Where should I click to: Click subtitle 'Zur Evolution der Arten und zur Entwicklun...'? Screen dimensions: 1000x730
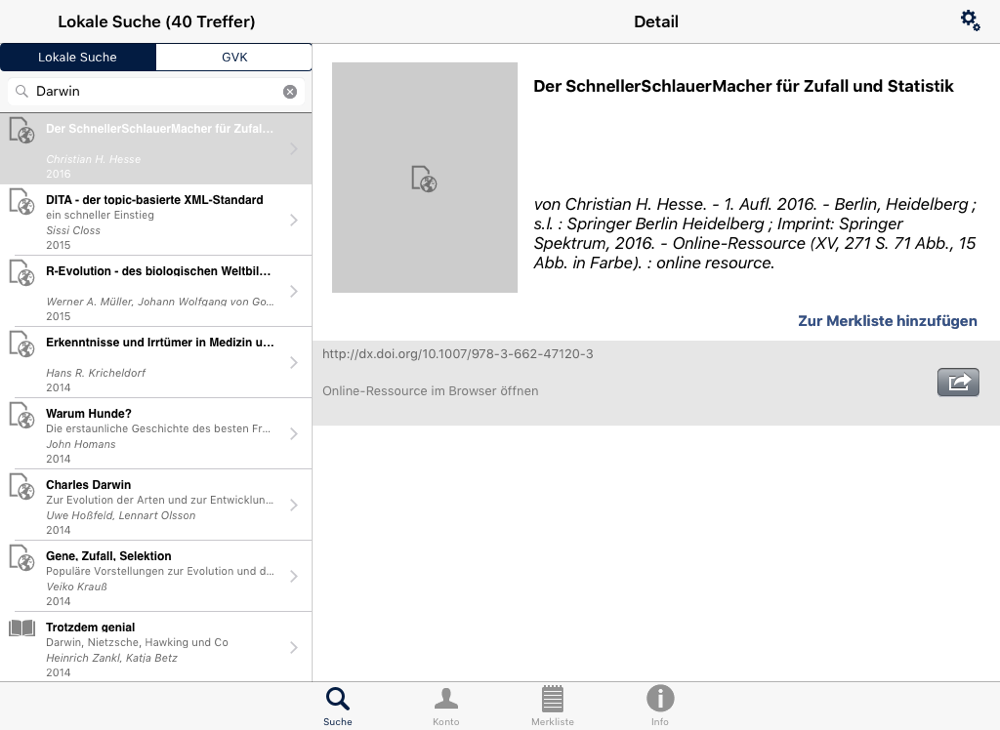tap(159, 500)
